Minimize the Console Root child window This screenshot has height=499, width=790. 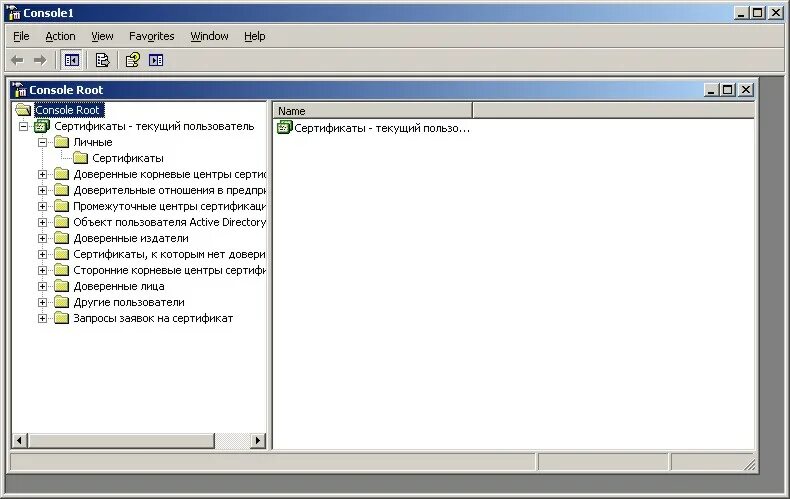(x=711, y=90)
